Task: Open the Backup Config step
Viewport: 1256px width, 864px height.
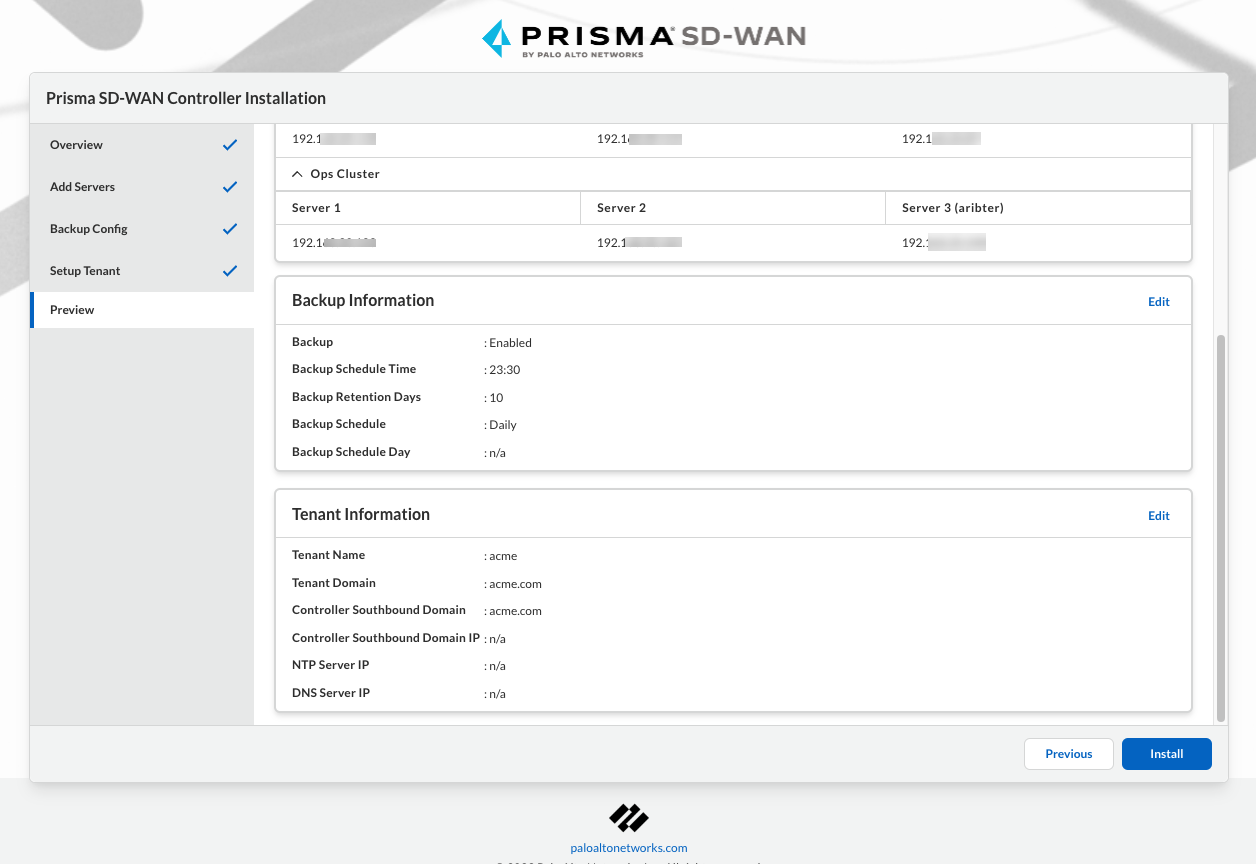Action: point(142,229)
